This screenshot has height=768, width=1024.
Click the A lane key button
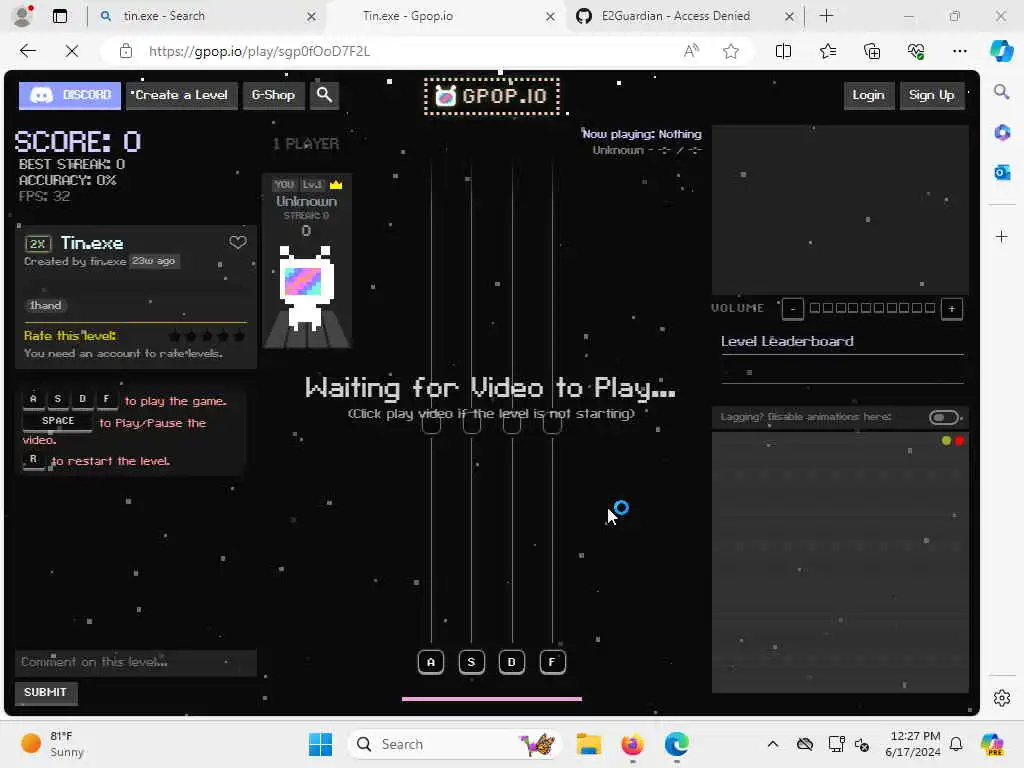pyautogui.click(x=431, y=662)
